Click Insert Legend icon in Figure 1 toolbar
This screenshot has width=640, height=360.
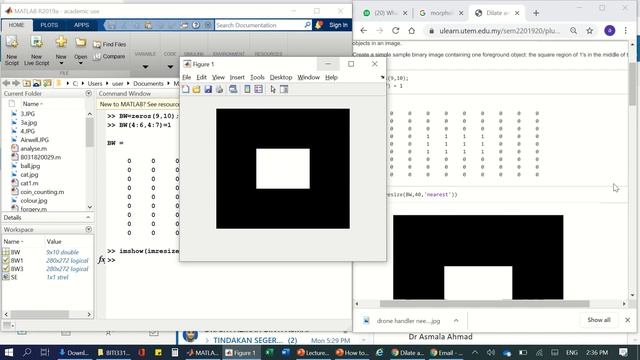pos(258,89)
